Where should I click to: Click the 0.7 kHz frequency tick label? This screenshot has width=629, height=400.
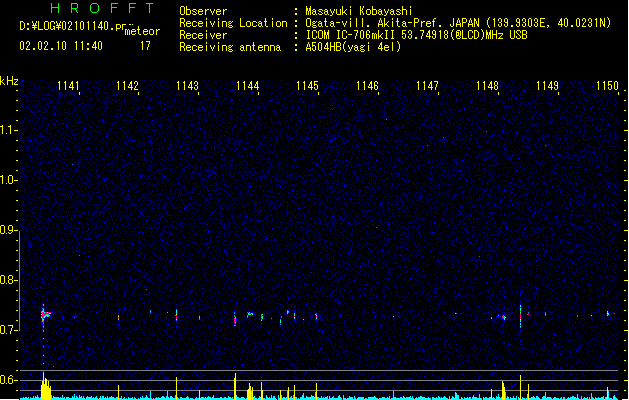click(x=8, y=330)
